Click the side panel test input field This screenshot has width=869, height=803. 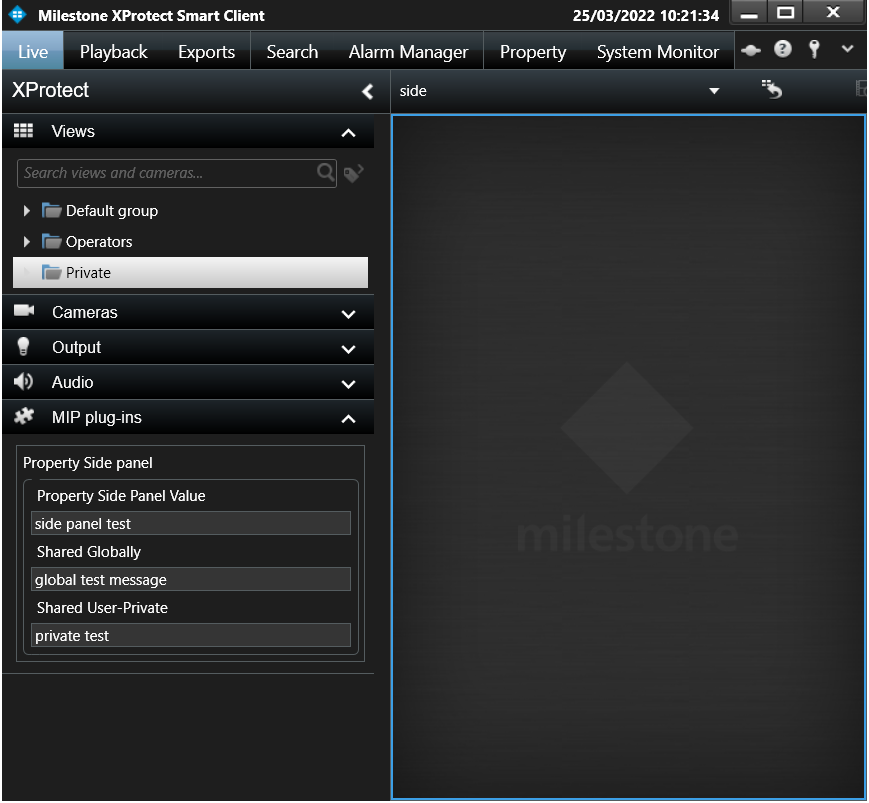click(191, 523)
